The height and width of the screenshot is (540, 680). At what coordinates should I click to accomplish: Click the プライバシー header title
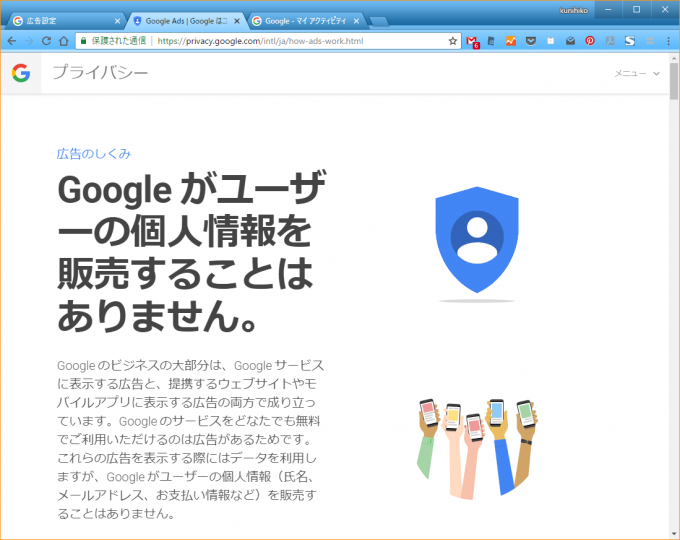pyautogui.click(x=100, y=72)
